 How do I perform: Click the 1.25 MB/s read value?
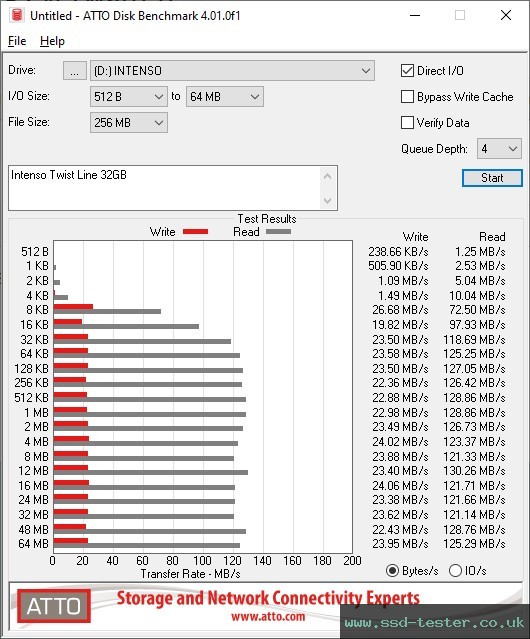[480, 252]
